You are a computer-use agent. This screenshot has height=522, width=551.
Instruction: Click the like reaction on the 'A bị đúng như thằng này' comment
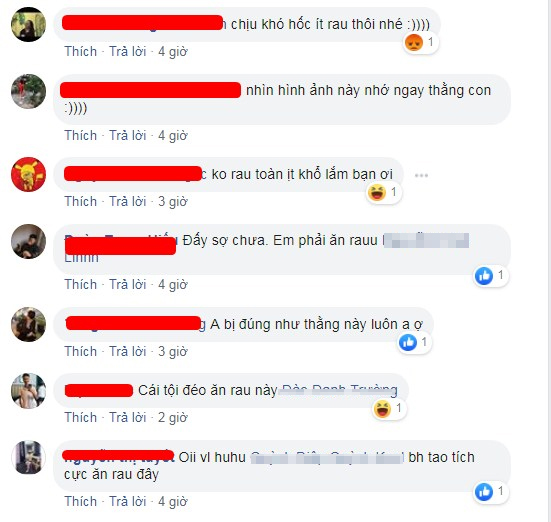pos(408,342)
